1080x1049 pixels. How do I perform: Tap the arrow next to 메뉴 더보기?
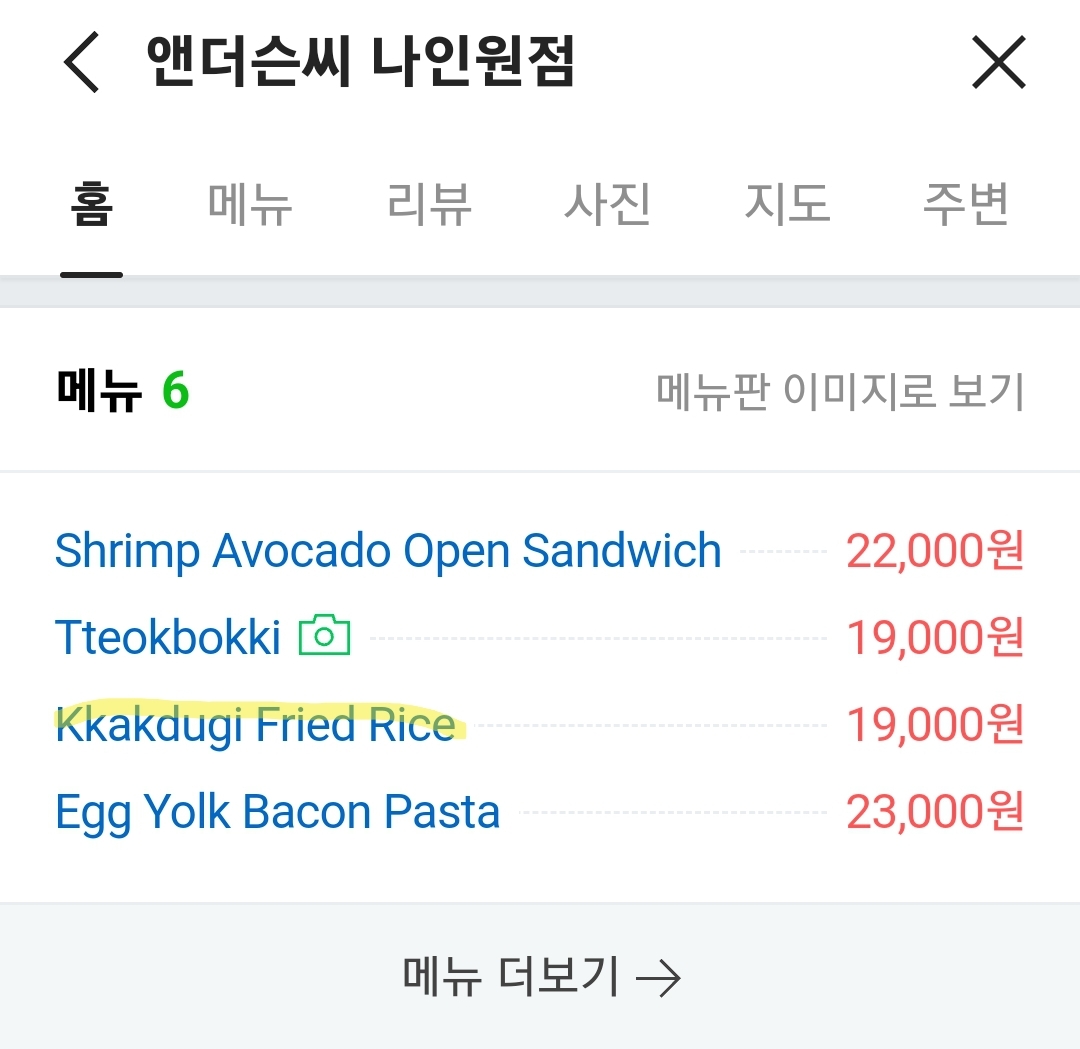(x=659, y=977)
